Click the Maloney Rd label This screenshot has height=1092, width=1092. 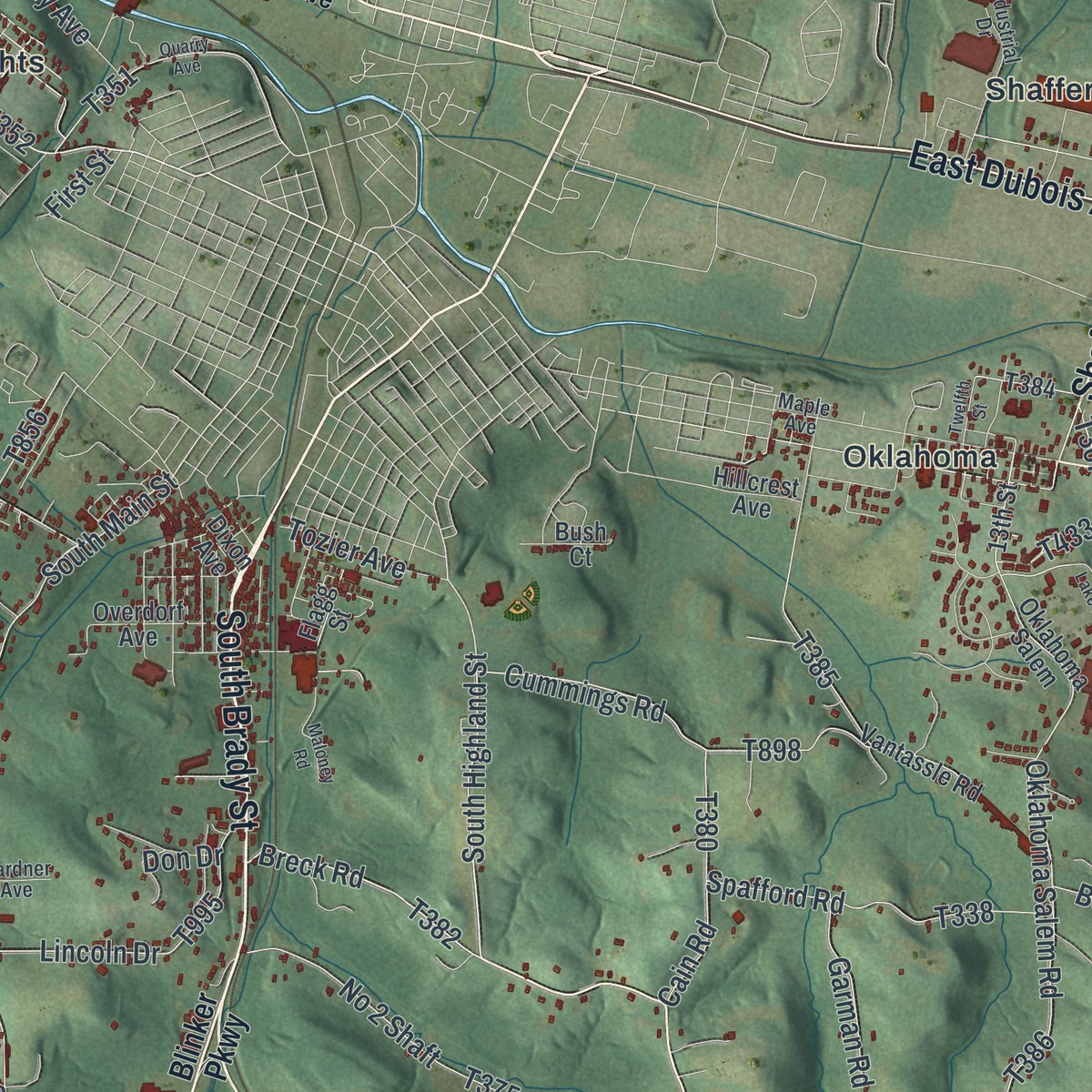click(x=312, y=753)
